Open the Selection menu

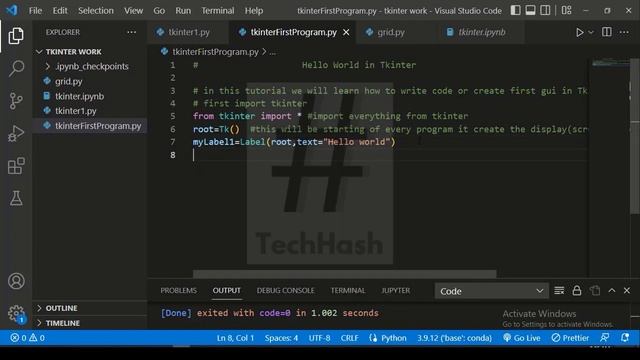click(96, 11)
